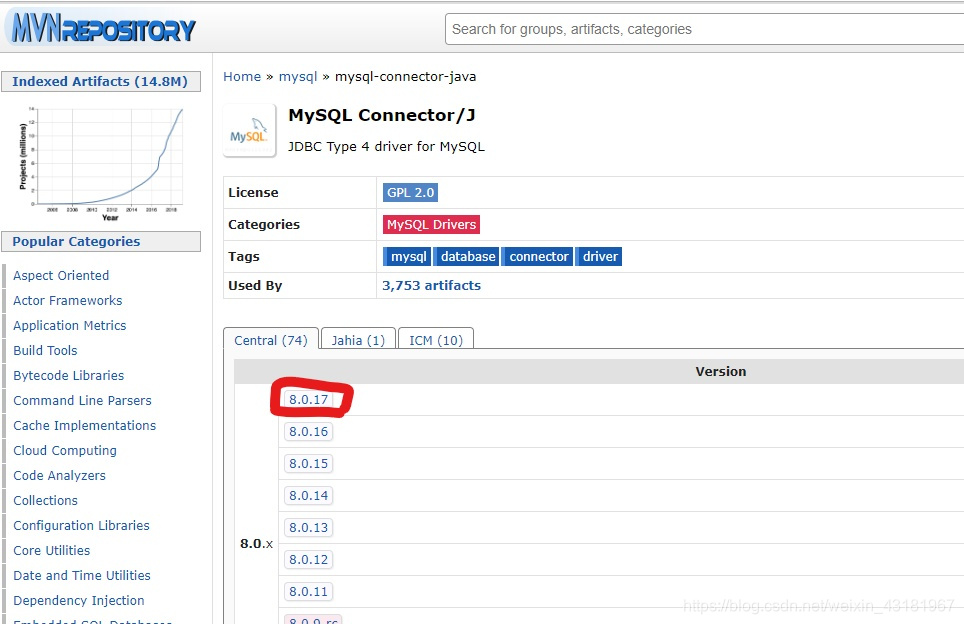The width and height of the screenshot is (964, 624).
Task: Open Collections category
Action: (45, 500)
